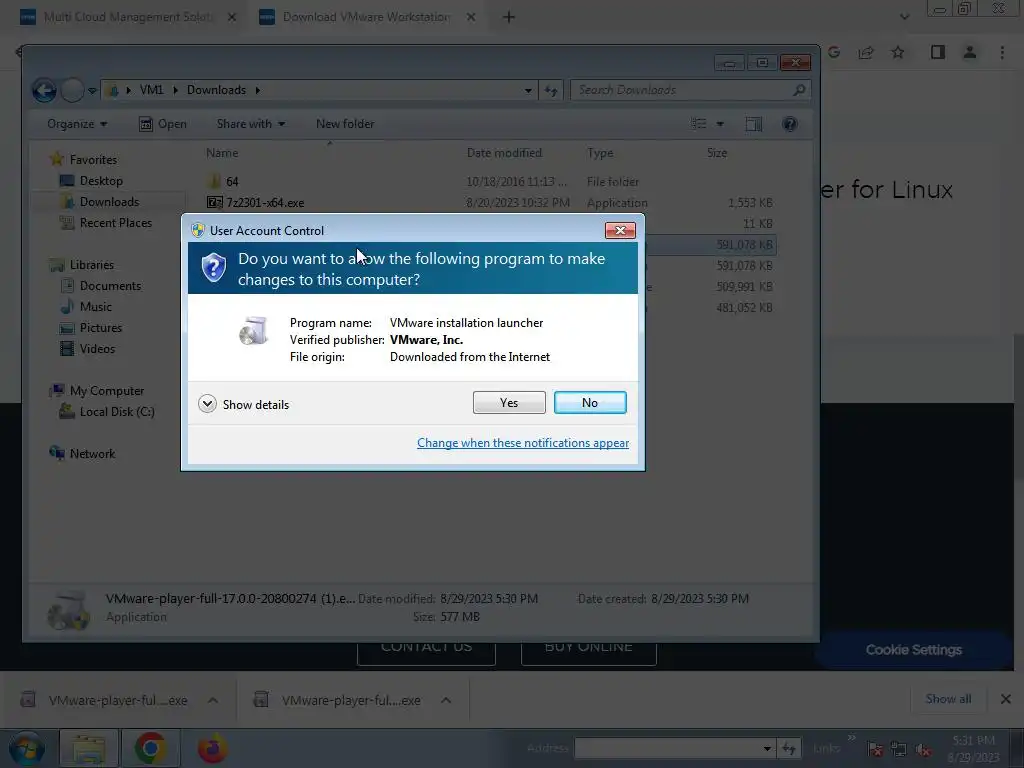This screenshot has width=1024, height=768.
Task: Open Chrome three-dot menu
Action: [1002, 52]
